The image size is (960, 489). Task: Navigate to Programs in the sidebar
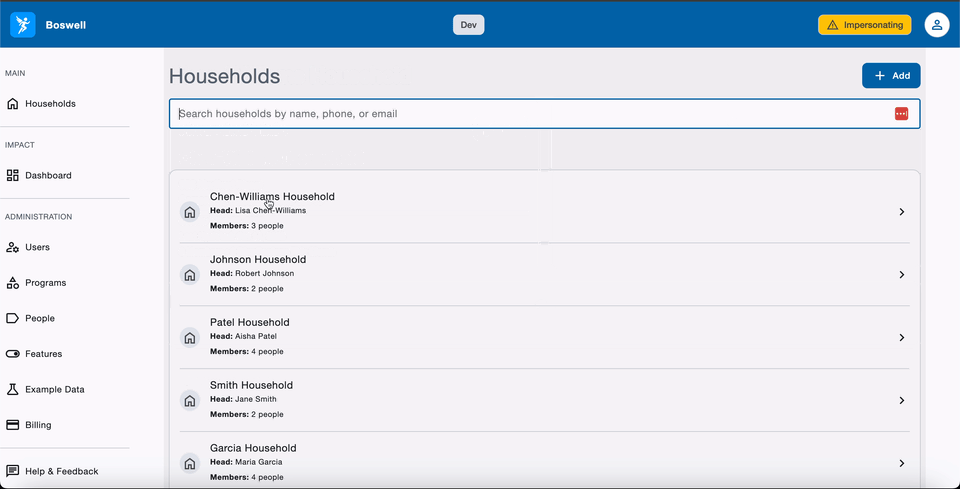(x=45, y=283)
